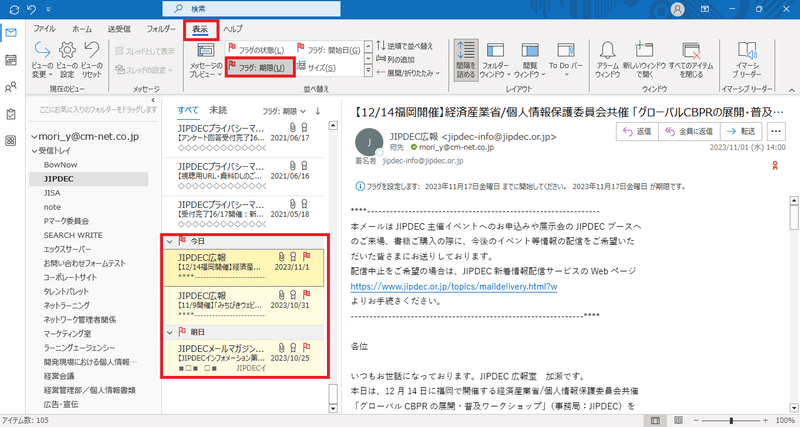Open the ヘルプ (Help) tab
The height and width of the screenshot is (427, 800).
[233, 30]
